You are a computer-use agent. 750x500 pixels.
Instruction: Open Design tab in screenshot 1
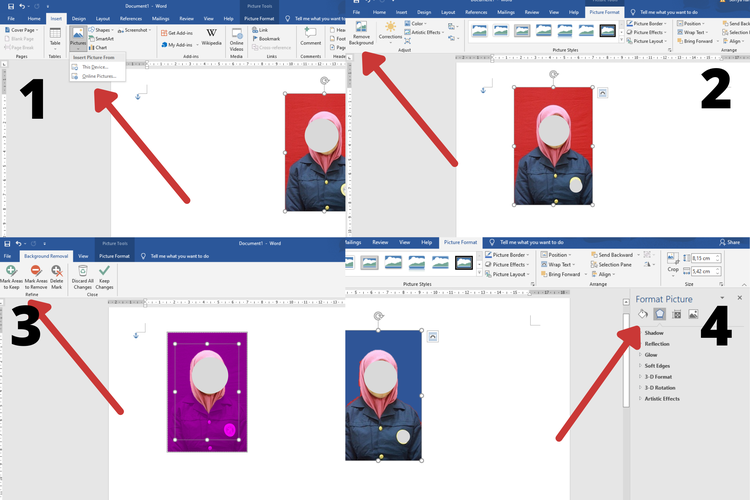point(78,19)
